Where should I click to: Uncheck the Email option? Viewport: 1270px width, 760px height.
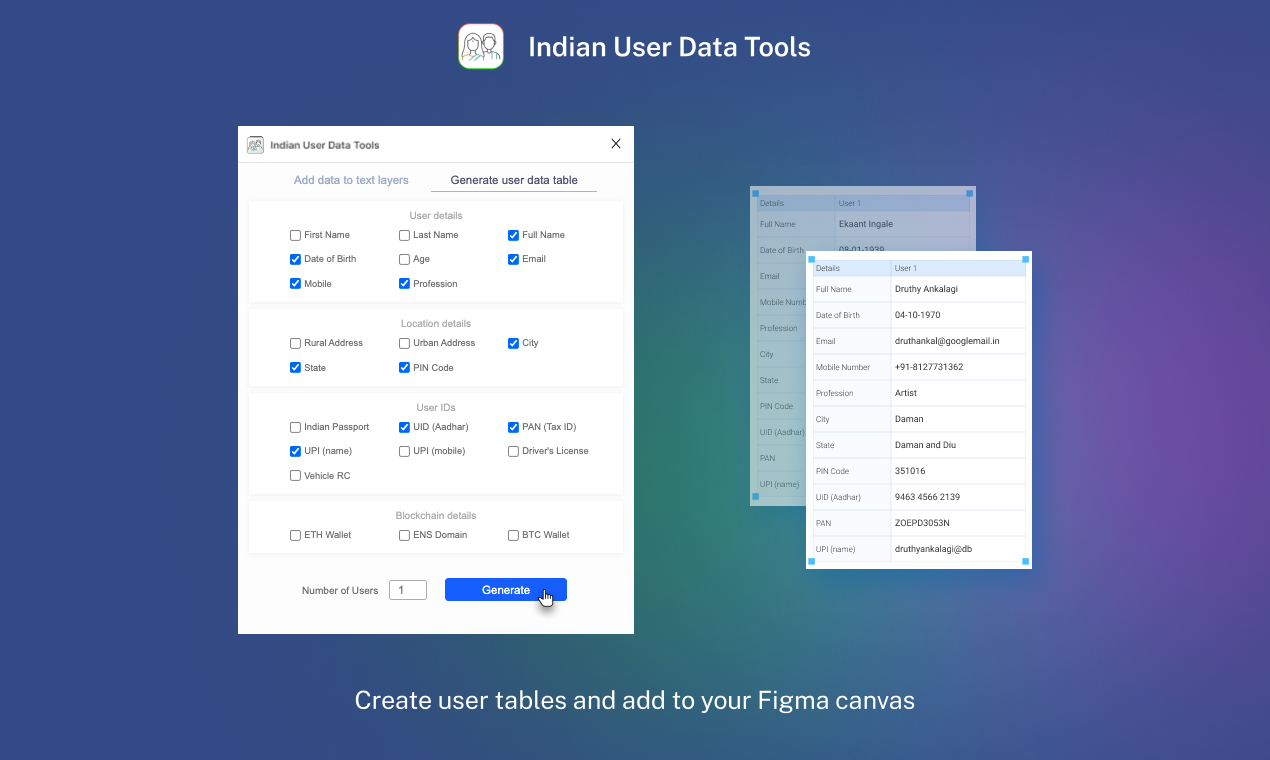click(512, 258)
